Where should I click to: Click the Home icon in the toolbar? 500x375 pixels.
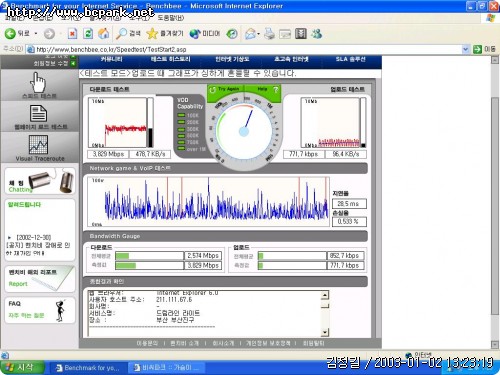click(x=104, y=34)
